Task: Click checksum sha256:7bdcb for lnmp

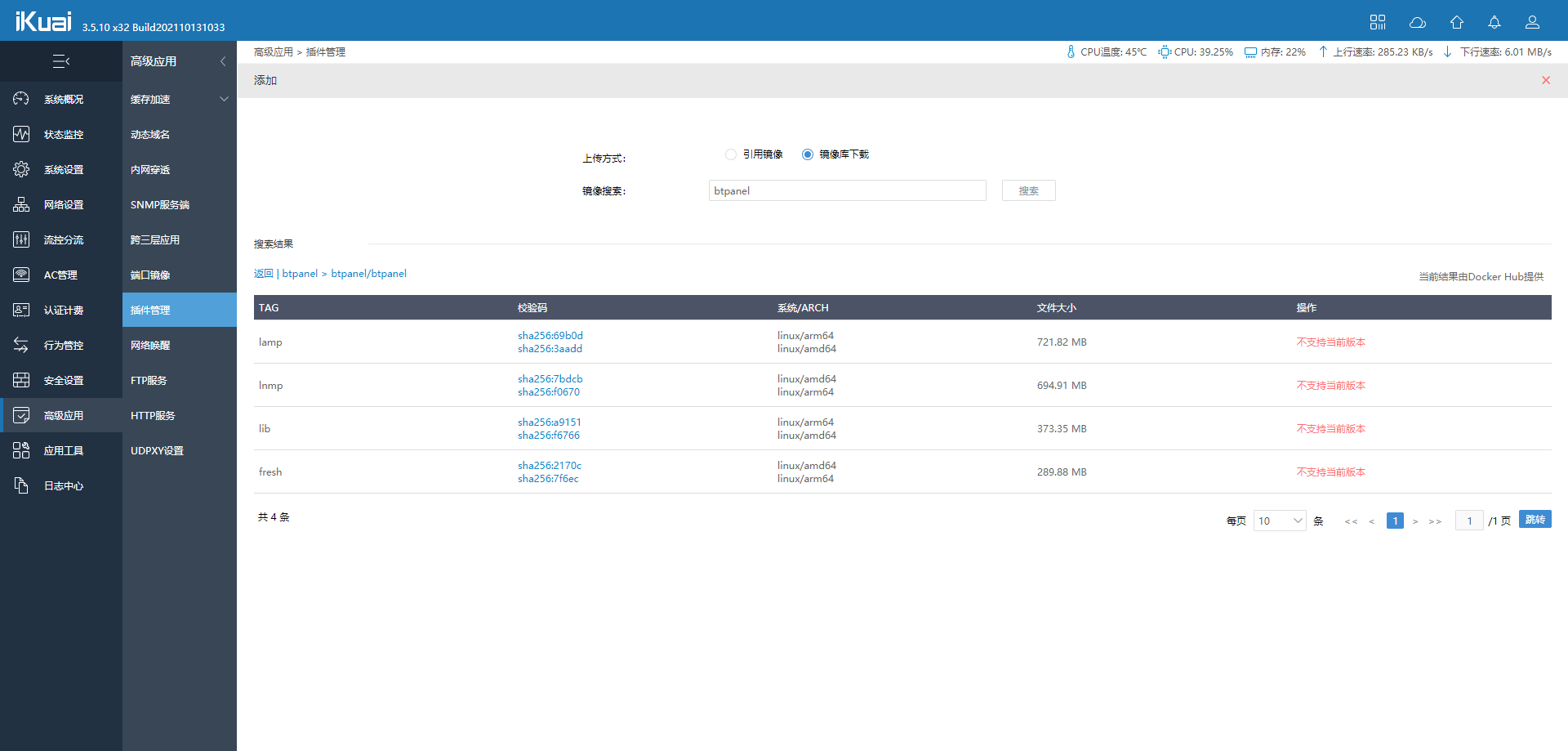Action: (x=550, y=379)
